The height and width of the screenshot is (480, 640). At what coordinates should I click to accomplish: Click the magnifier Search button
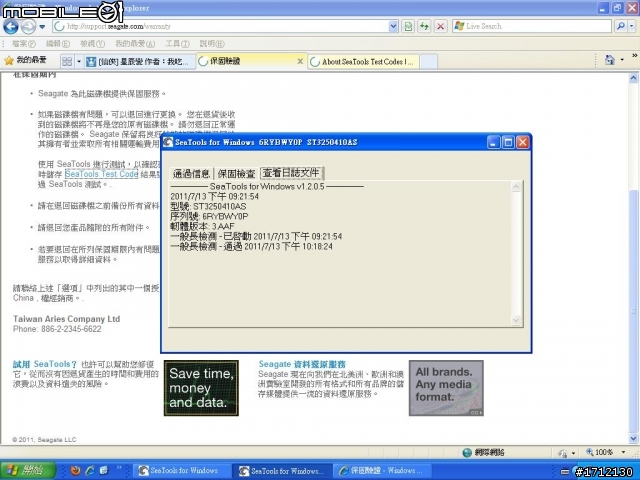click(621, 27)
